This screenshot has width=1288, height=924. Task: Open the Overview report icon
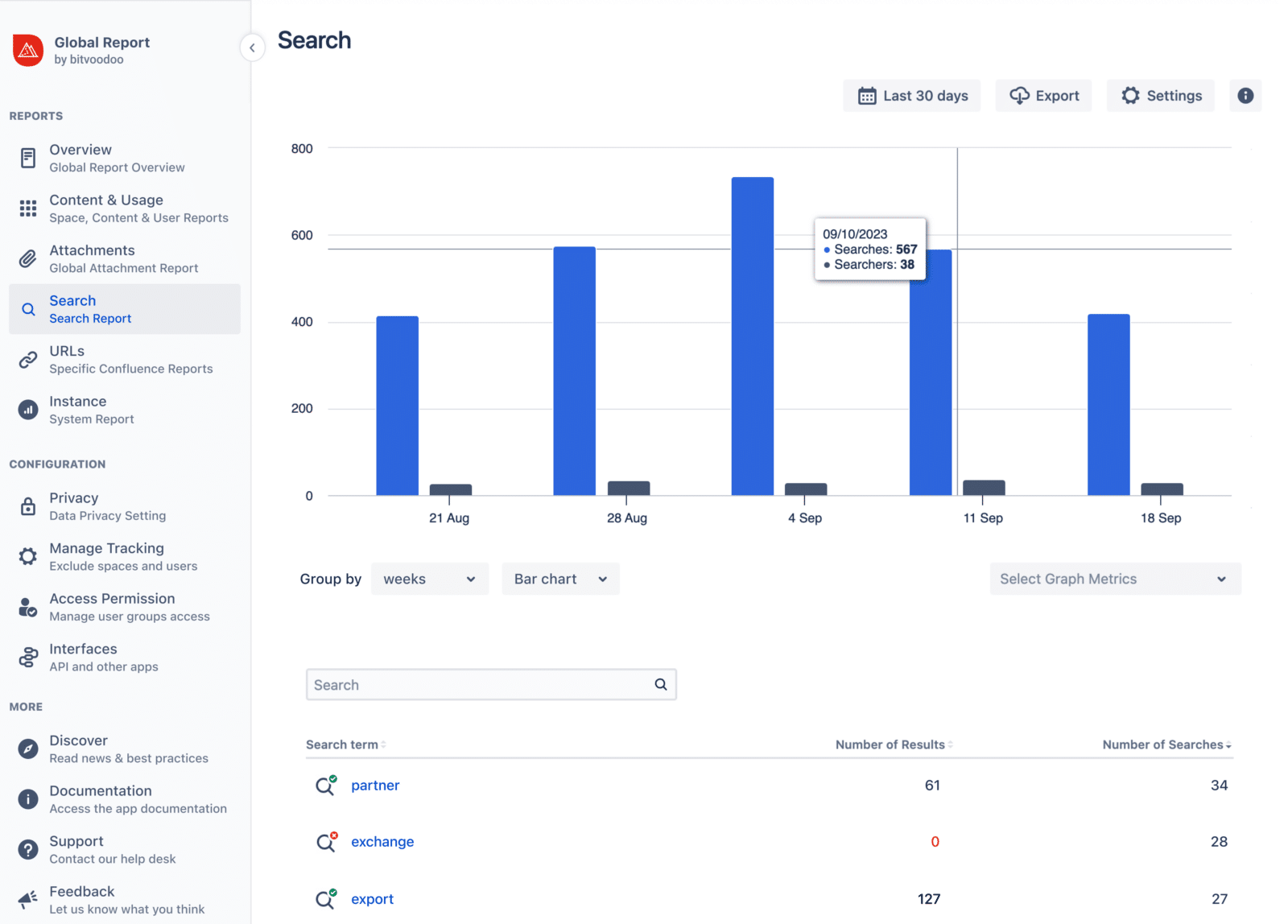tap(27, 157)
